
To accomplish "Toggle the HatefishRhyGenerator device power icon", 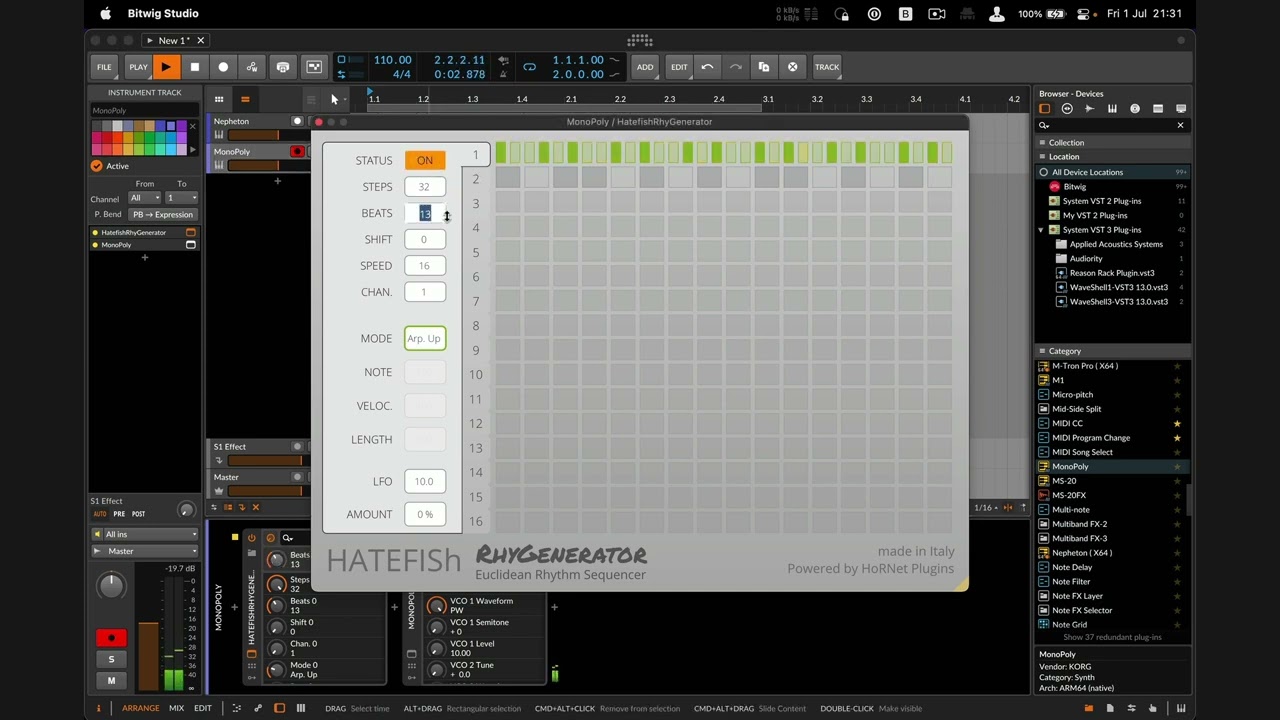I will [253, 538].
